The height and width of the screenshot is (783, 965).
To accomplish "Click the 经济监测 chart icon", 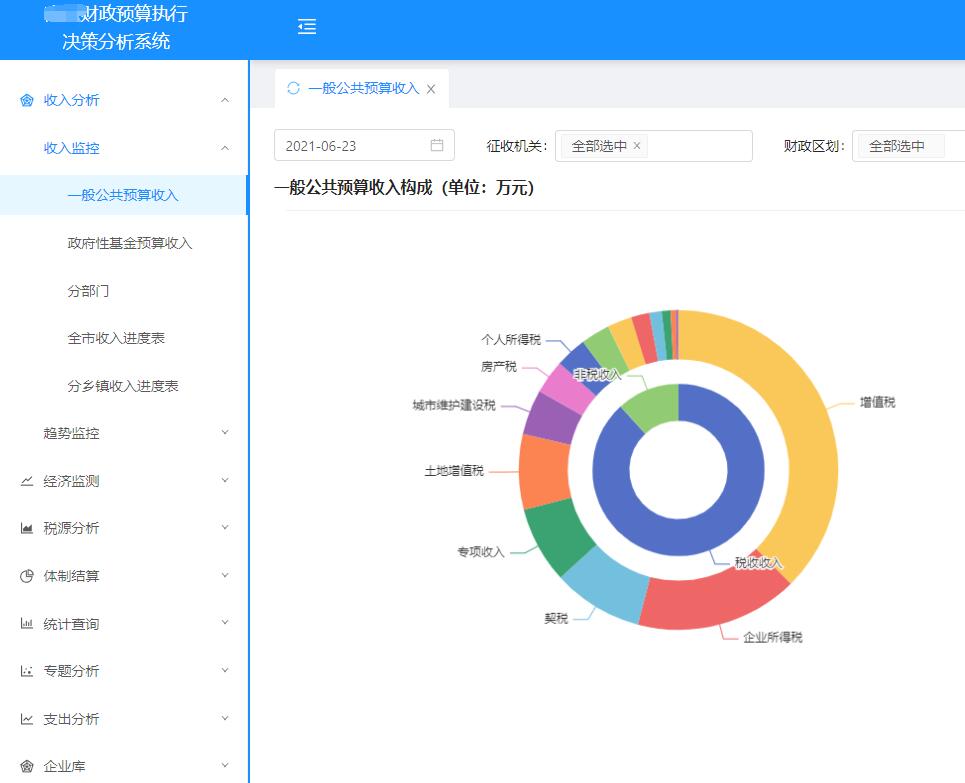I will click(27, 481).
